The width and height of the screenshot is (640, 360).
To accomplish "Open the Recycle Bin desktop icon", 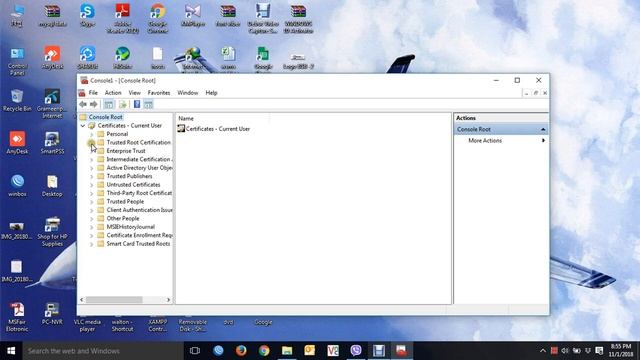I will tap(17, 100).
